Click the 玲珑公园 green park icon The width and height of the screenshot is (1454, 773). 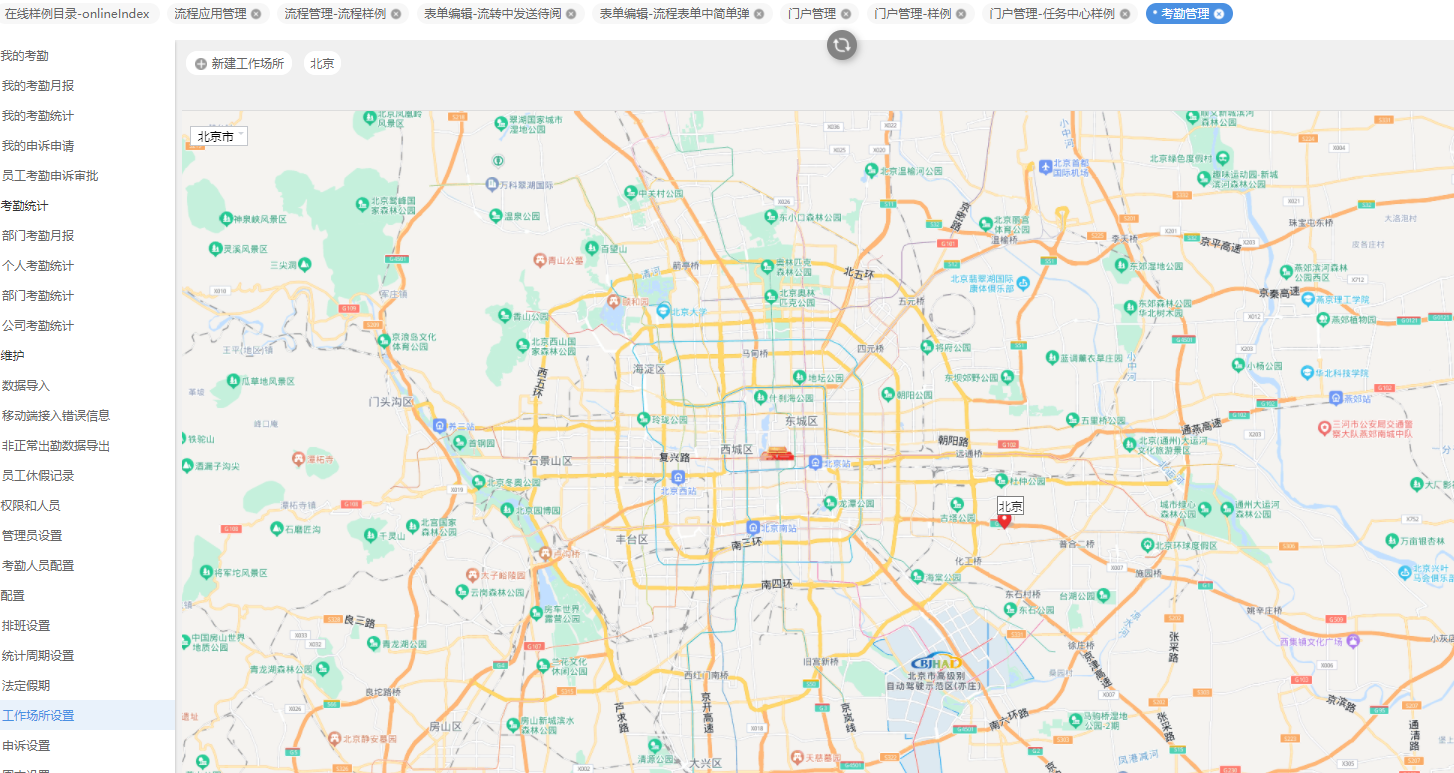(643, 420)
